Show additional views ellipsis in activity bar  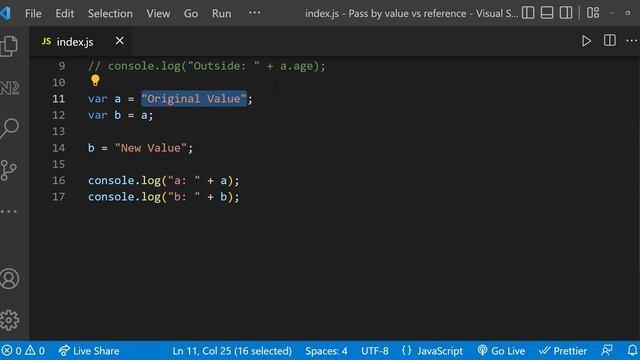click(x=9, y=211)
